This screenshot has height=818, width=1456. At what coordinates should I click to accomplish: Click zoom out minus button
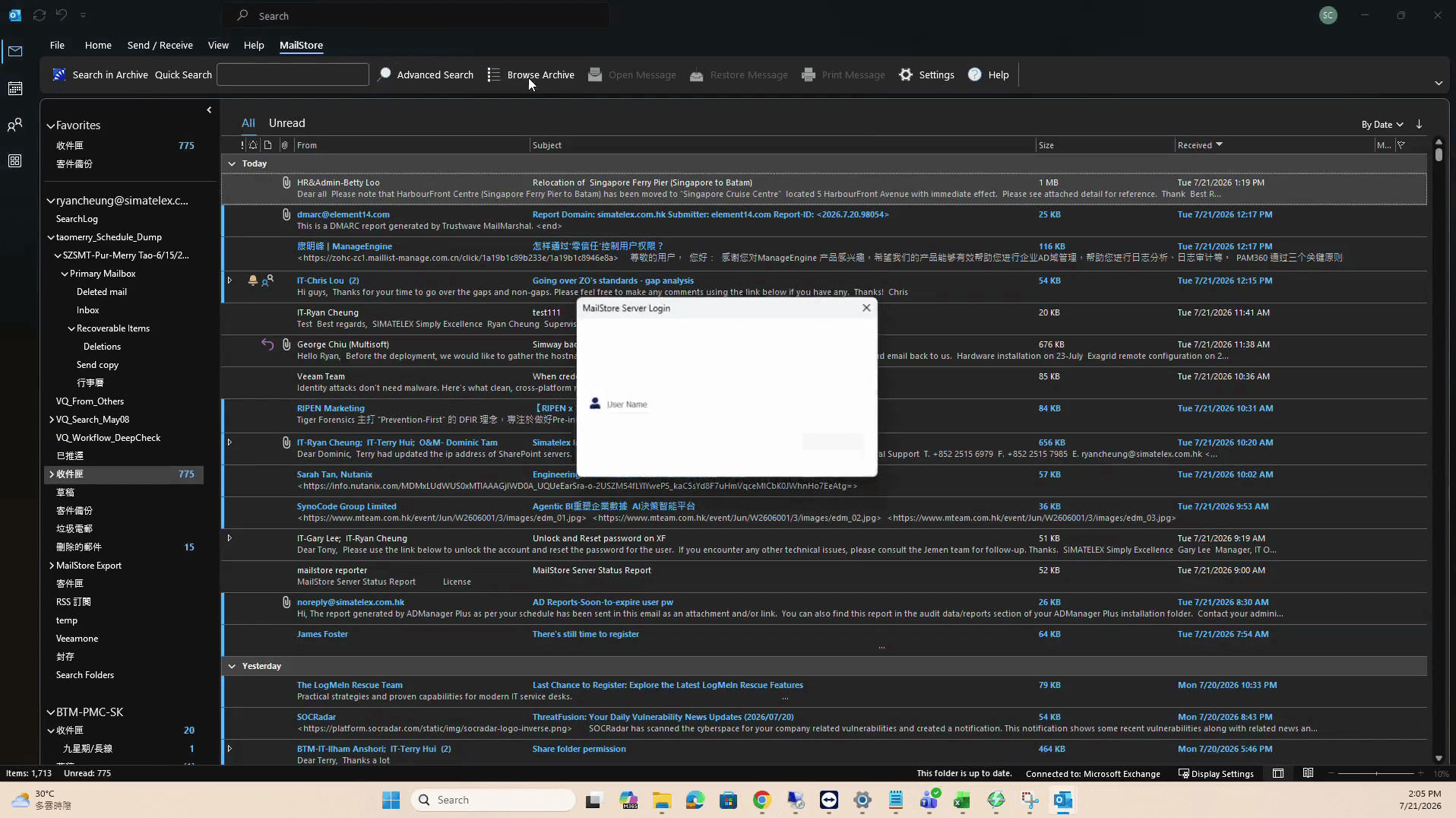(x=1331, y=774)
